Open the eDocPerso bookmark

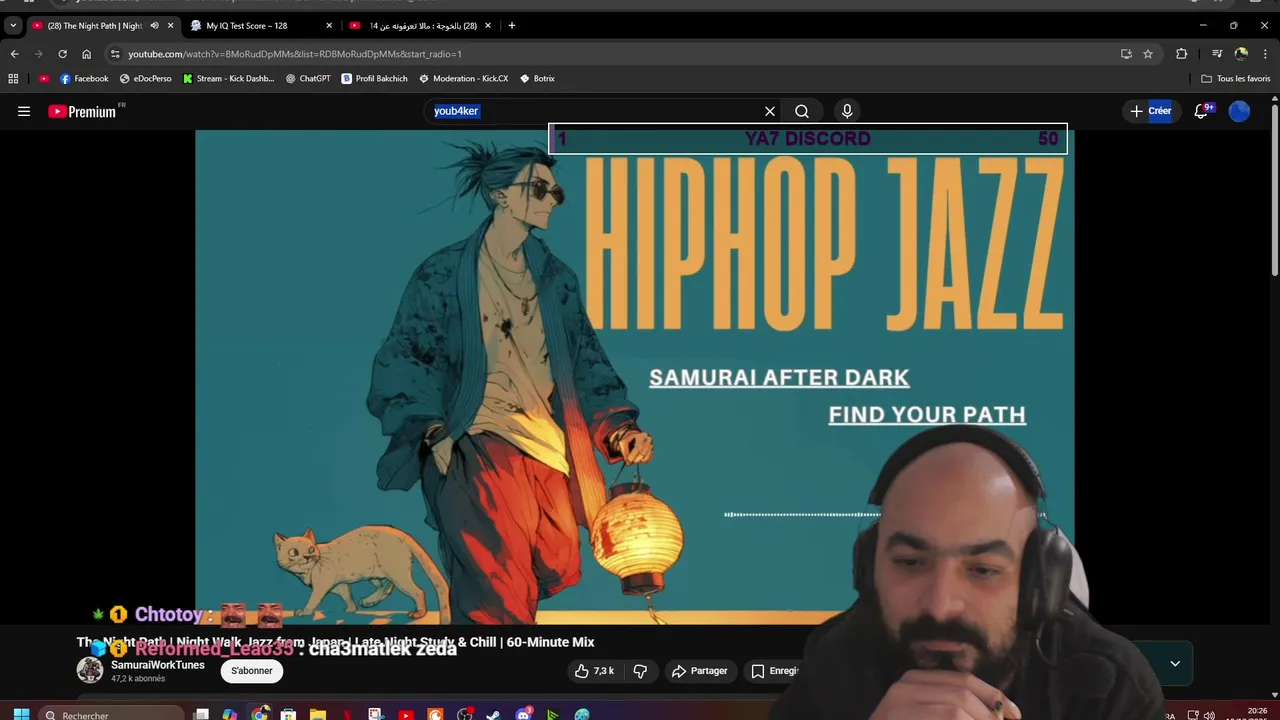pos(146,78)
